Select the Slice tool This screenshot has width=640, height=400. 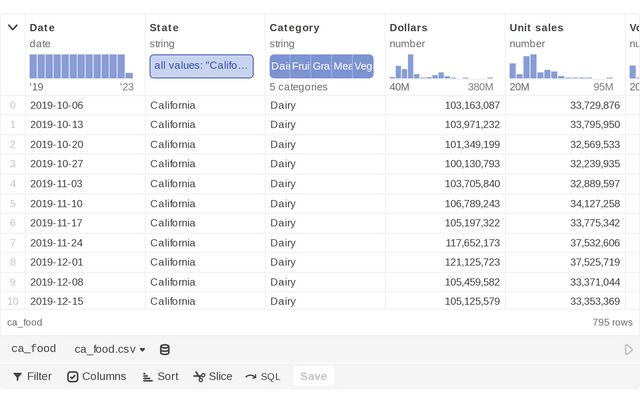(213, 376)
